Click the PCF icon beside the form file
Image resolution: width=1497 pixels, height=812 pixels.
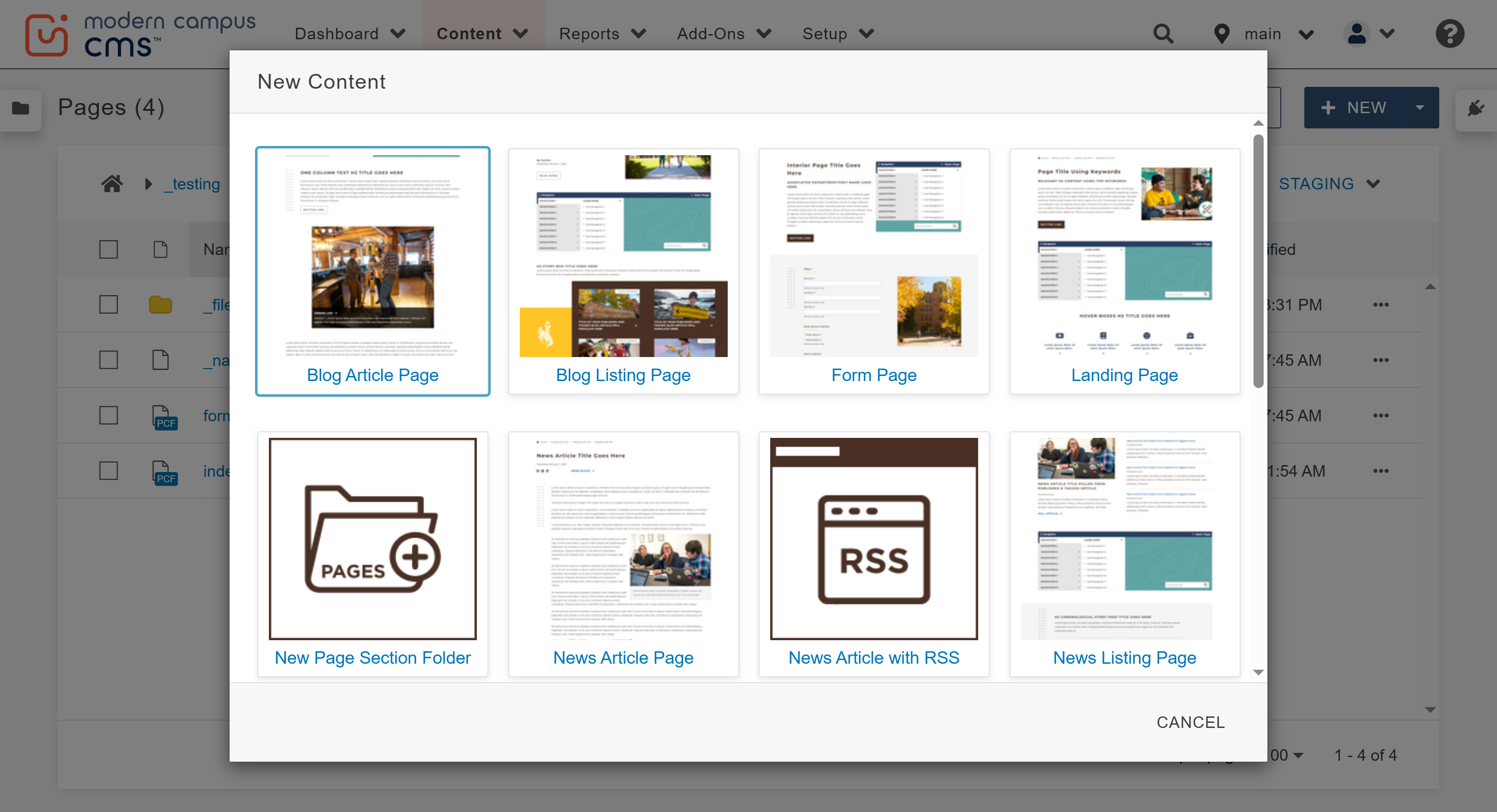[x=164, y=415]
